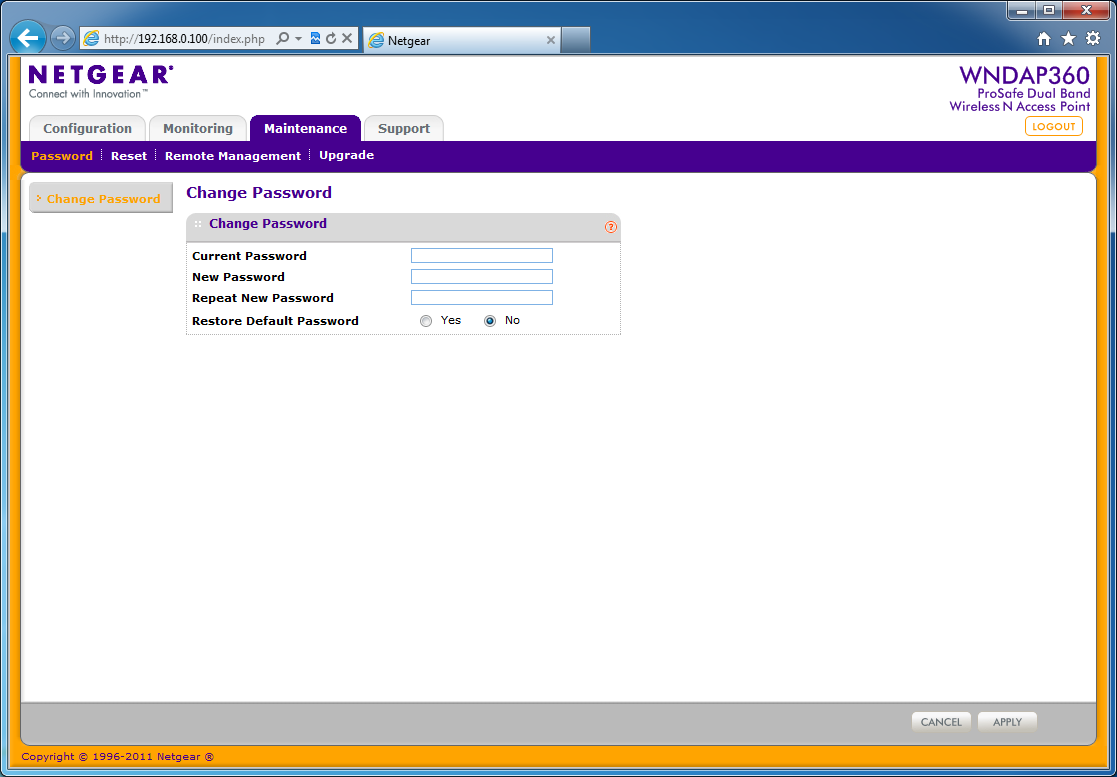This screenshot has height=777, width=1117.
Task: Click the search magnifier in the address bar
Action: (283, 38)
